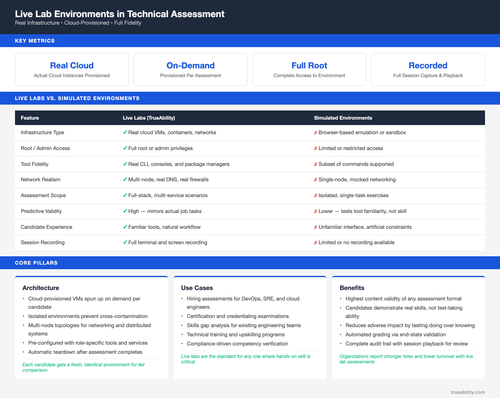The image size is (500, 398).
Task: Select the 'On-Demand' metric card
Action: 190,69
